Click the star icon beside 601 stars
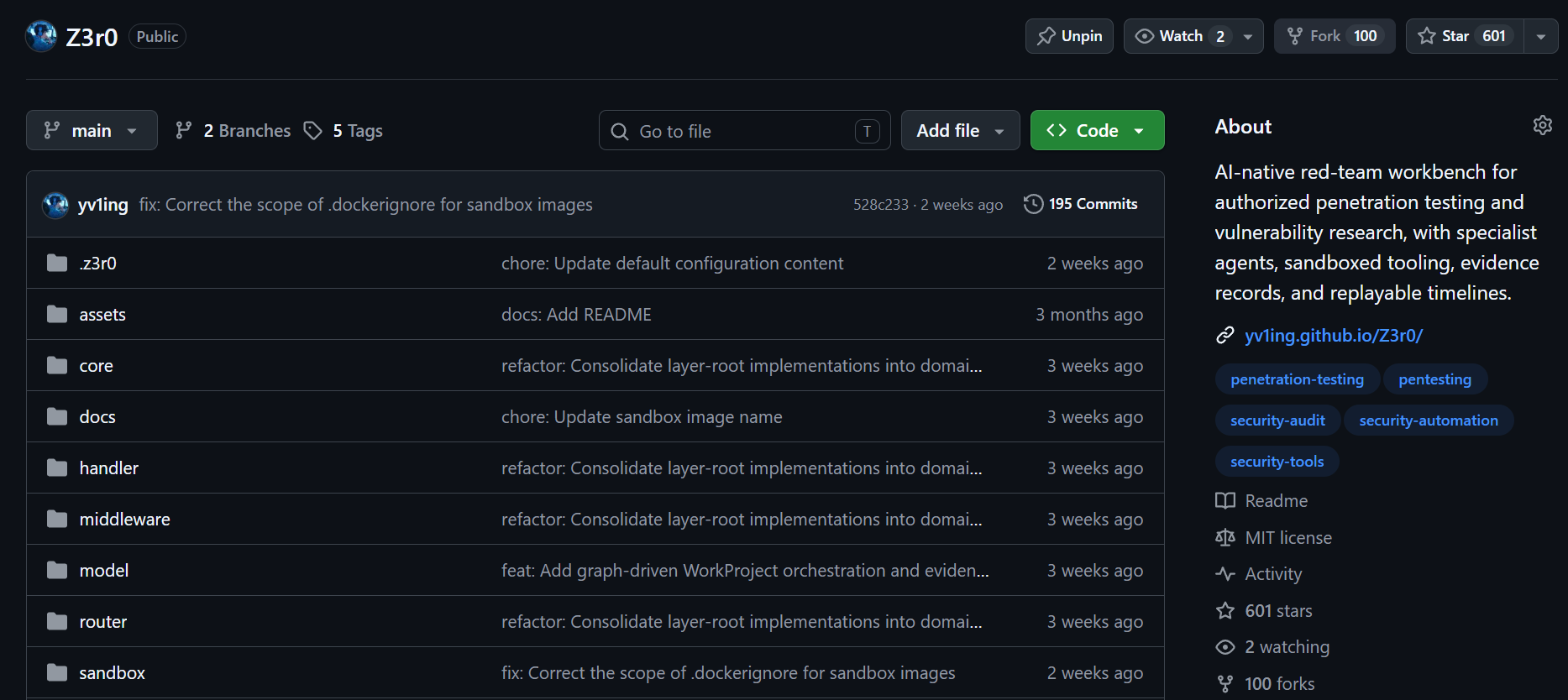 1225,611
